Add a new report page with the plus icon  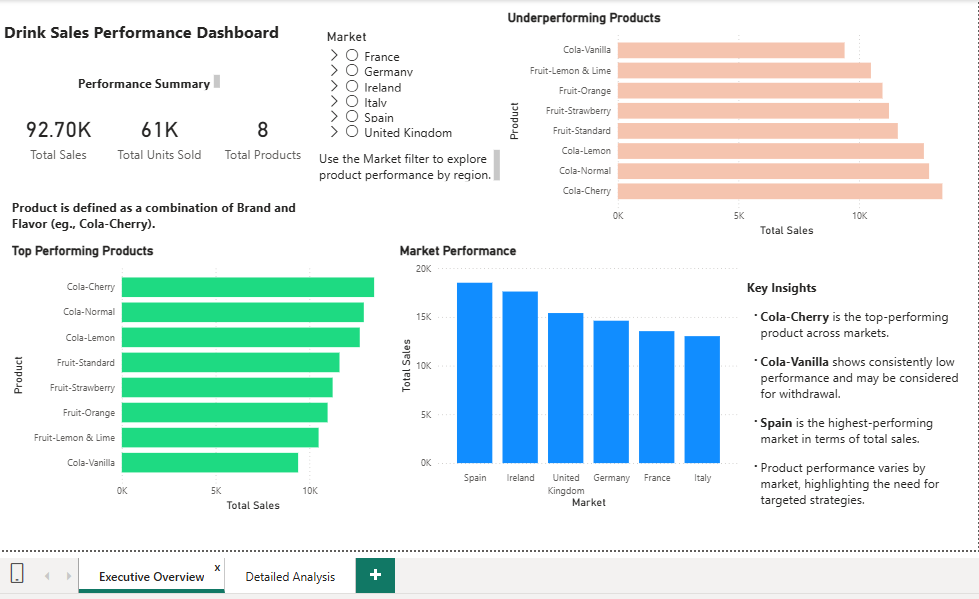[x=374, y=575]
